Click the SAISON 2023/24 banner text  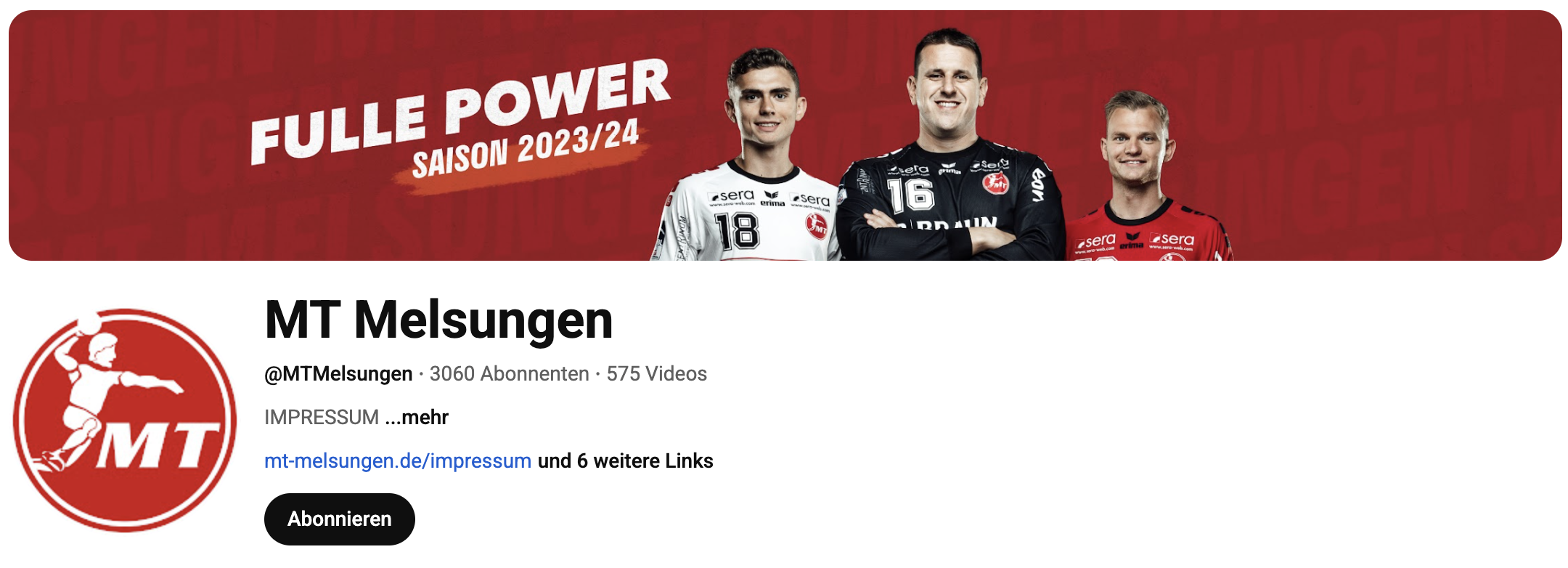click(526, 150)
